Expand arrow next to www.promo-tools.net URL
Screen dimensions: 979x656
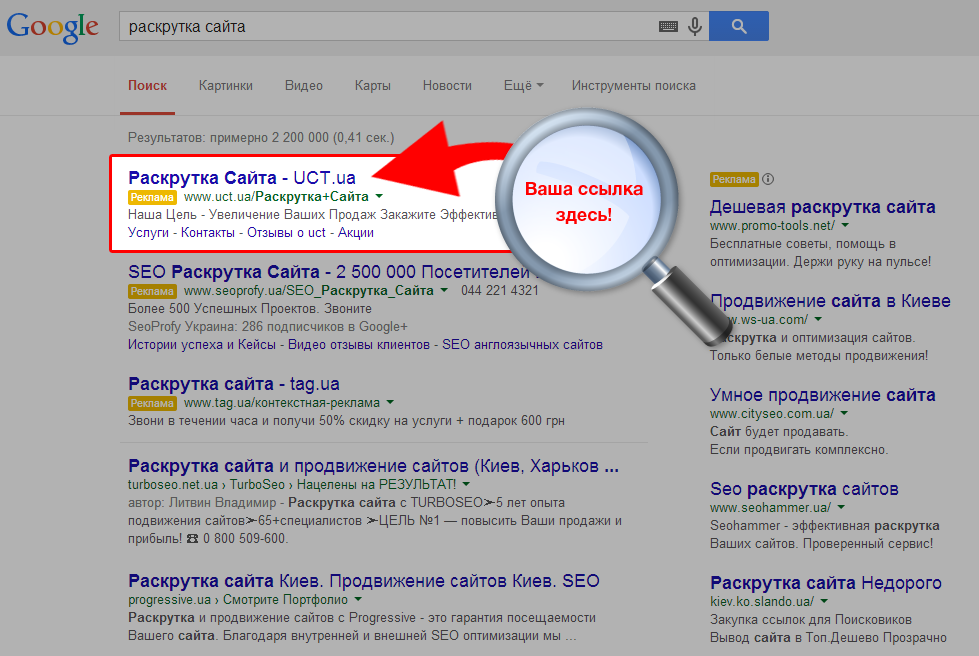[845, 225]
